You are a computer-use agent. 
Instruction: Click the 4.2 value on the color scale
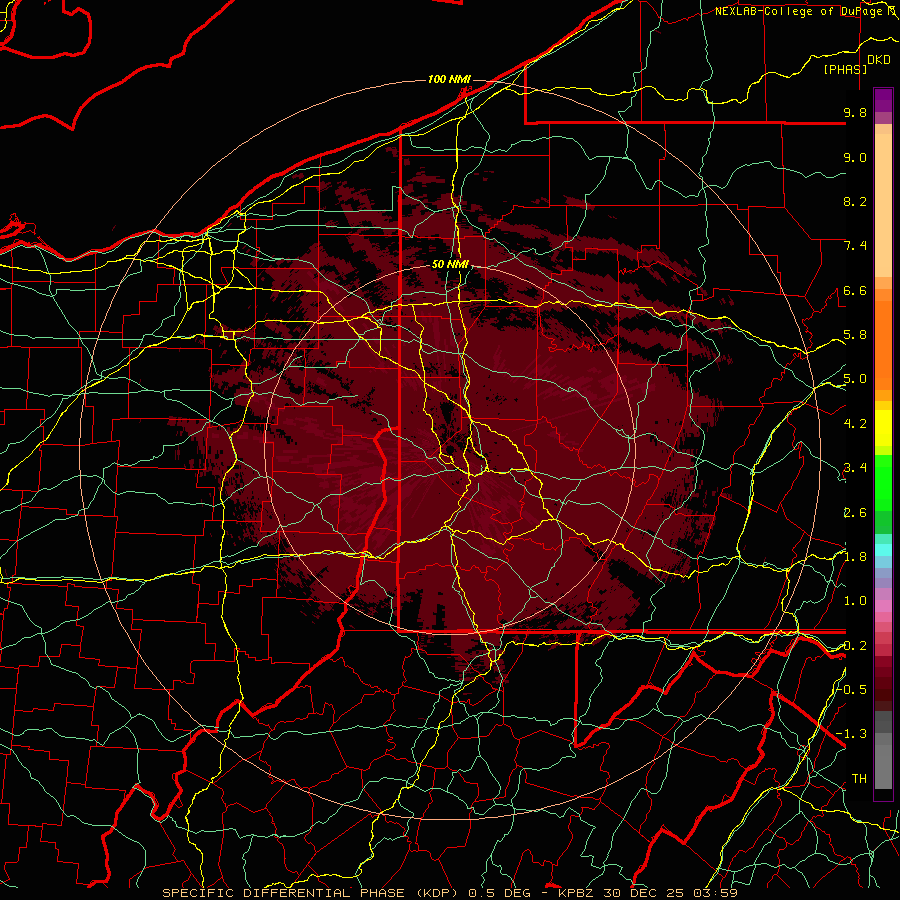[855, 424]
